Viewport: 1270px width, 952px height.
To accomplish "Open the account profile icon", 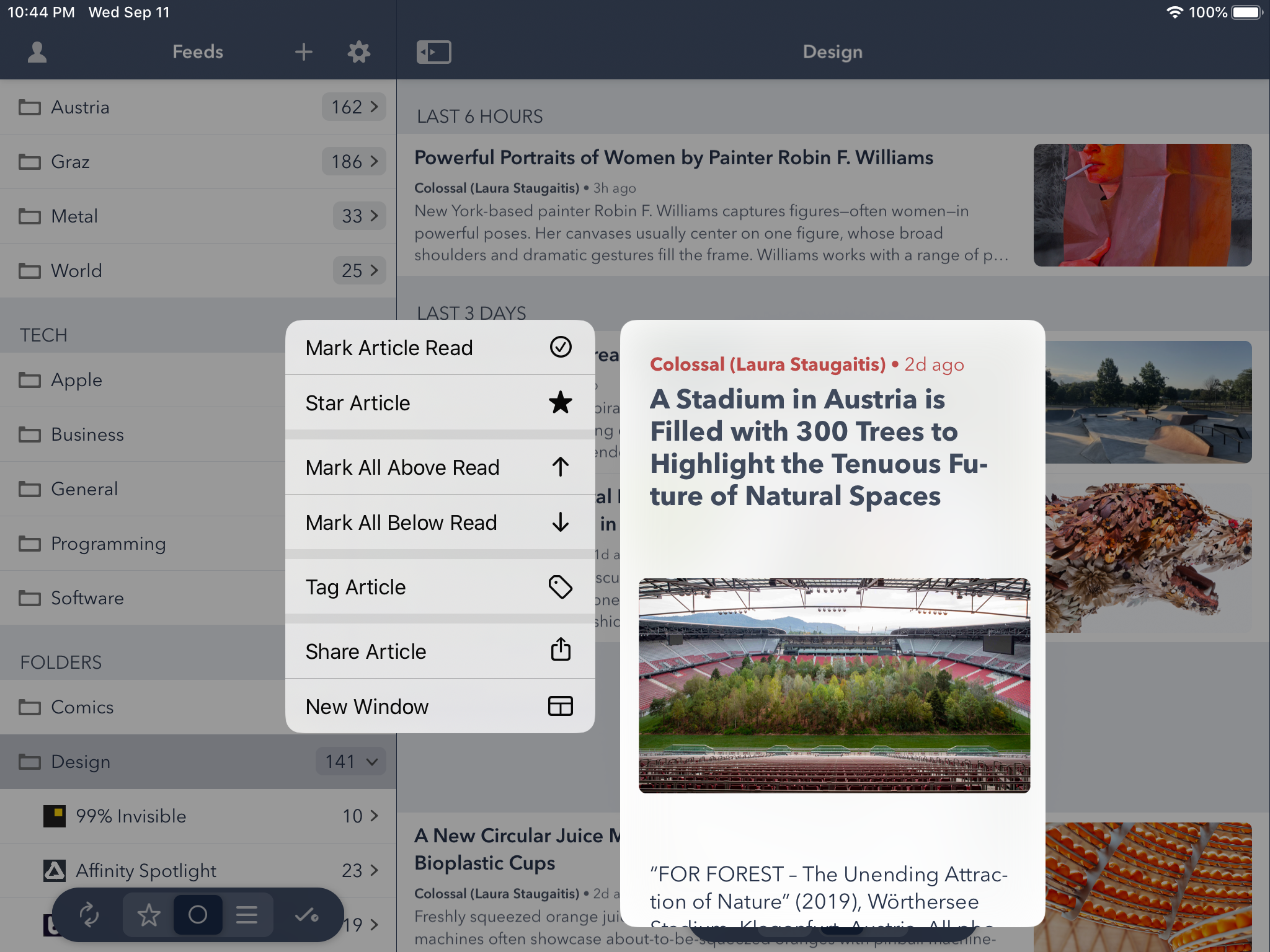I will click(x=37, y=52).
